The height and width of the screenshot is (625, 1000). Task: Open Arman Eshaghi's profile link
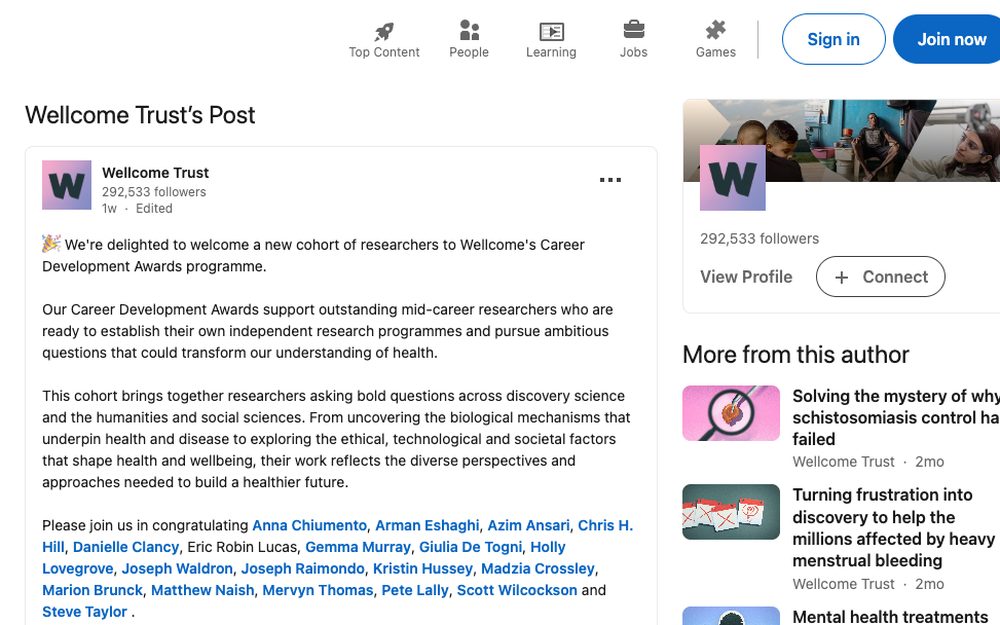(427, 526)
